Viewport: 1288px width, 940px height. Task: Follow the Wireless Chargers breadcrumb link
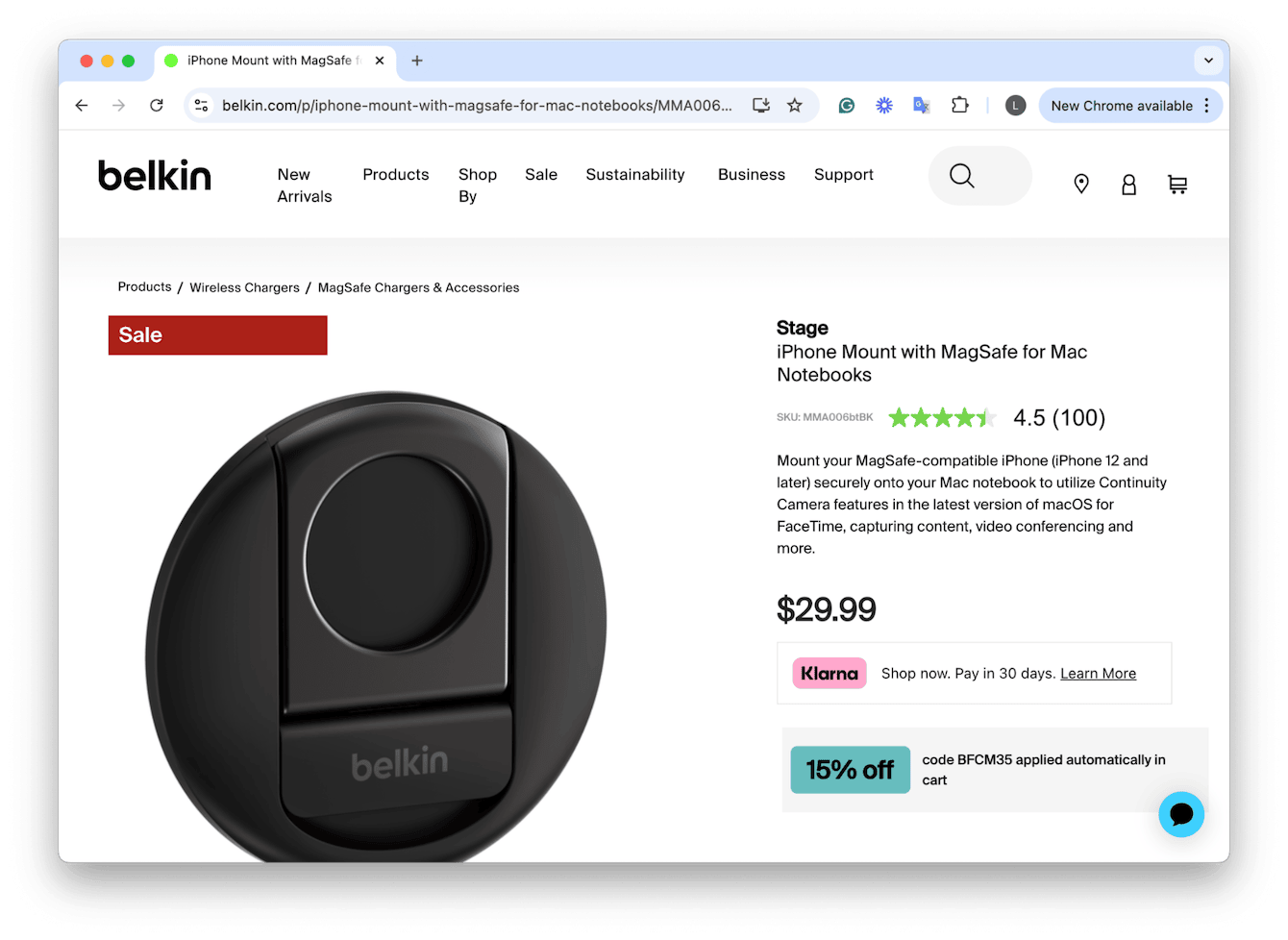coord(244,287)
